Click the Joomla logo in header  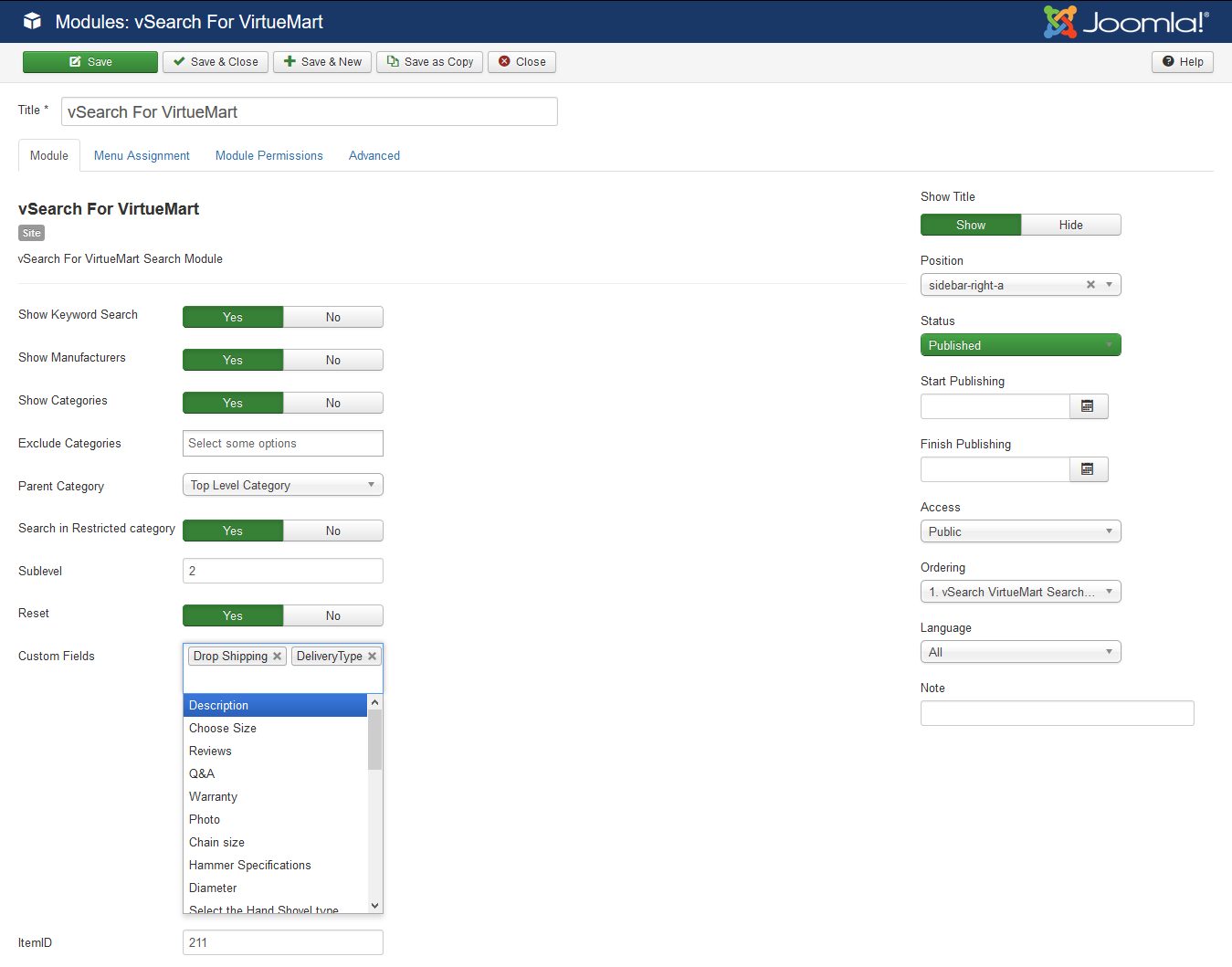[x=1125, y=22]
